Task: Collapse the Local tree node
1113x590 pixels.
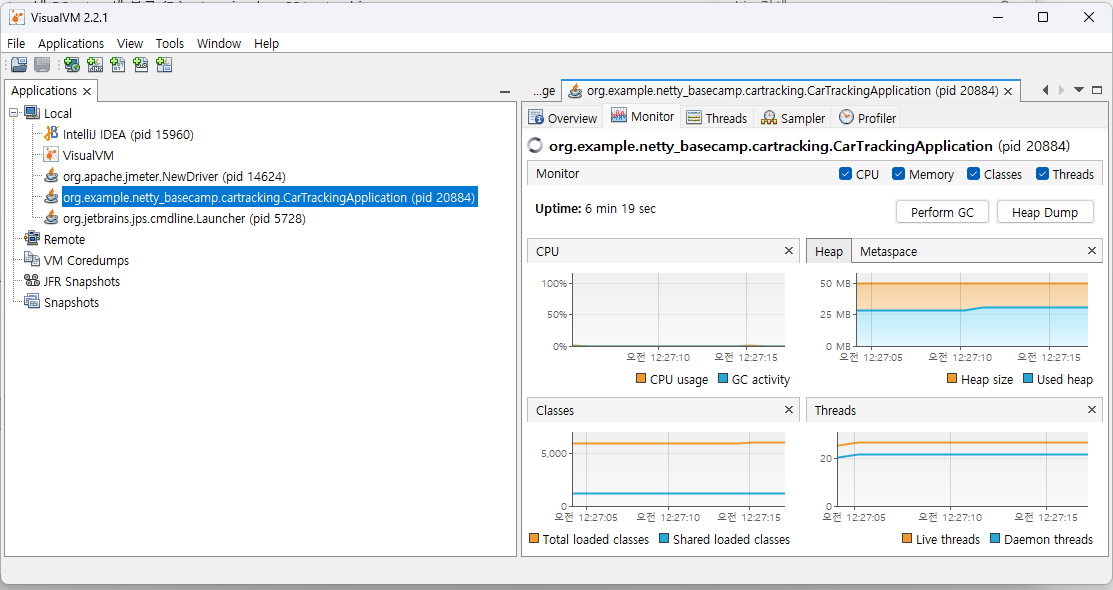Action: [13, 113]
